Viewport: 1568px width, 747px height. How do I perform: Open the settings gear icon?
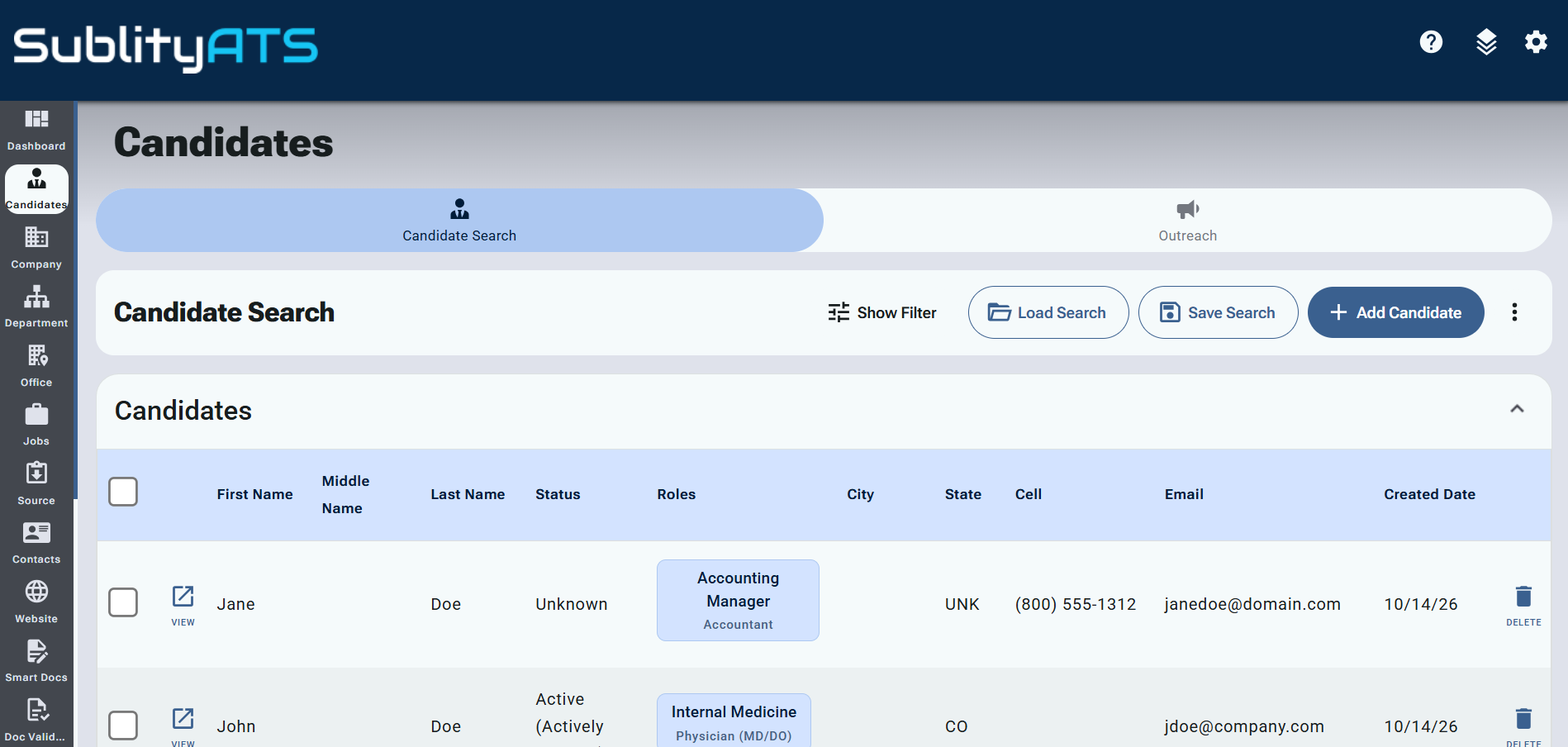1536,41
